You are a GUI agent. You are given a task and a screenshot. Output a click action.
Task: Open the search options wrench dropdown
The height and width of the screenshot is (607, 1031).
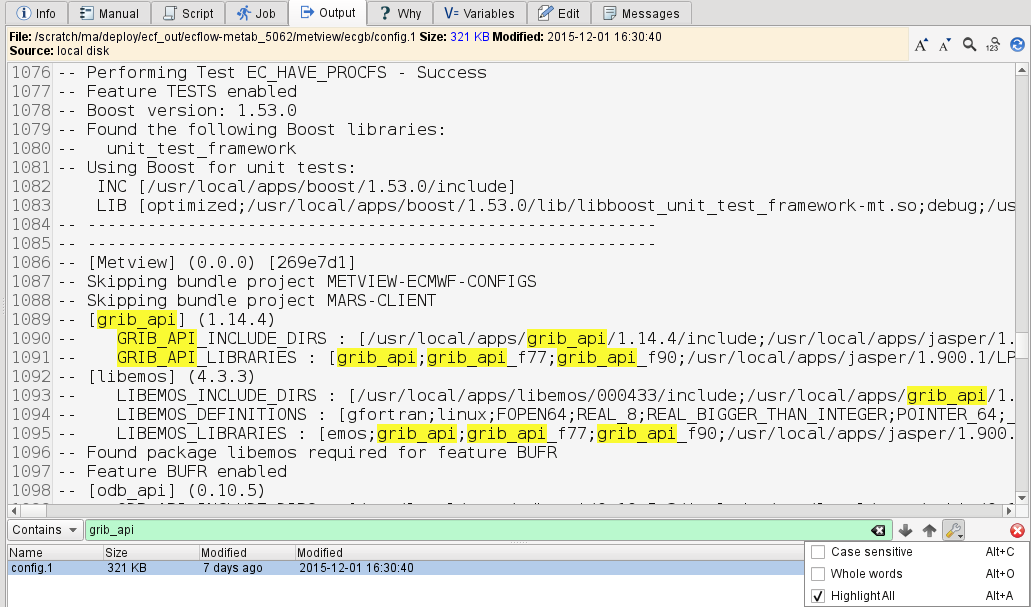click(x=954, y=531)
